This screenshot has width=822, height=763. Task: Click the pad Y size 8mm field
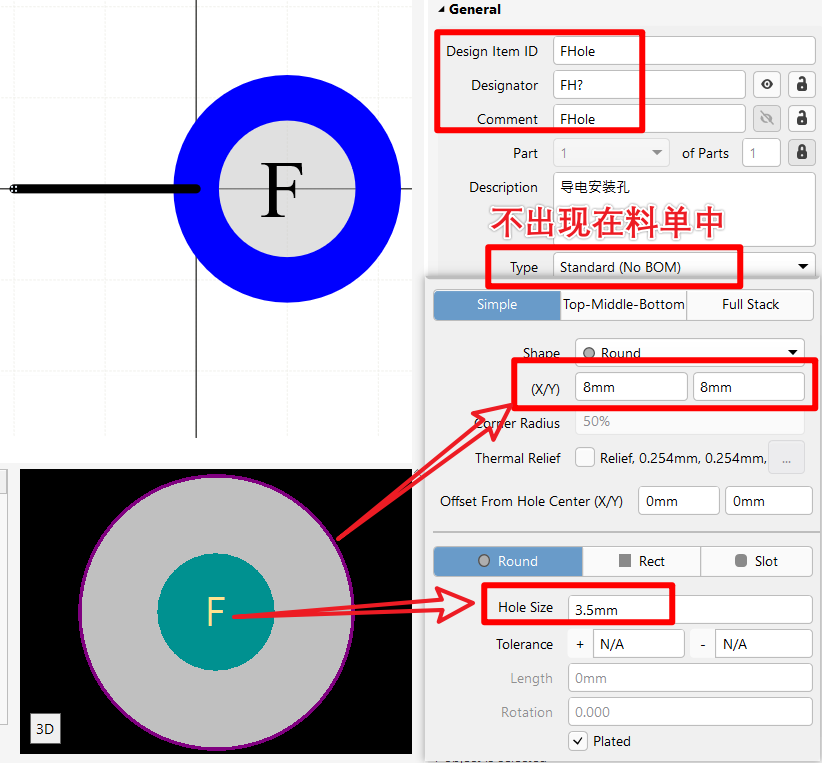click(749, 387)
